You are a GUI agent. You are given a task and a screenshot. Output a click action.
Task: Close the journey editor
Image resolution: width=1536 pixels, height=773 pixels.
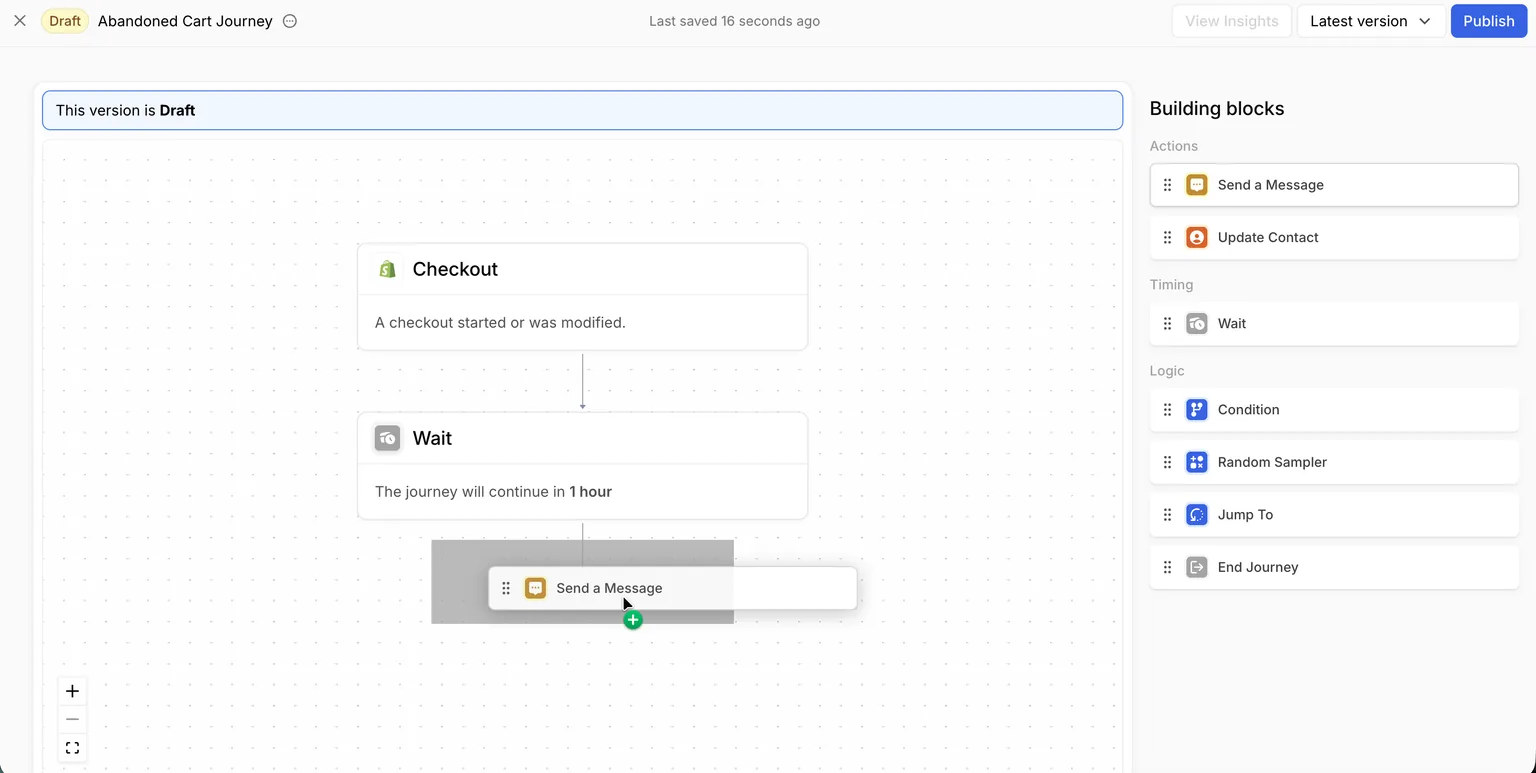point(20,21)
